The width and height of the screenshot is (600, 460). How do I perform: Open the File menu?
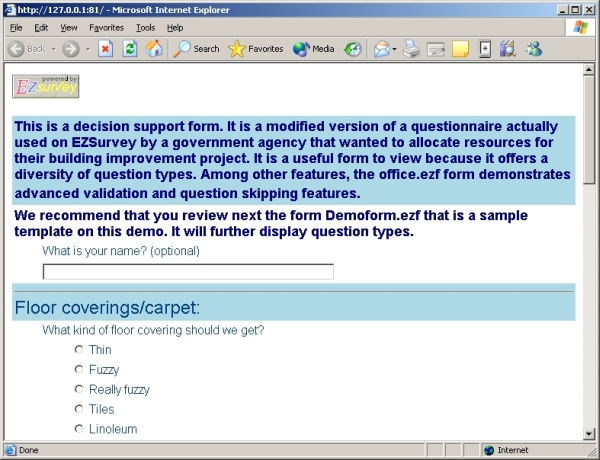pyautogui.click(x=16, y=28)
